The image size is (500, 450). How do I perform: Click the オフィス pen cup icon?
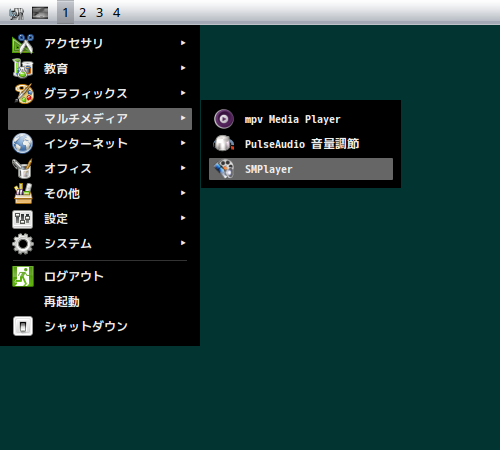[x=22, y=168]
